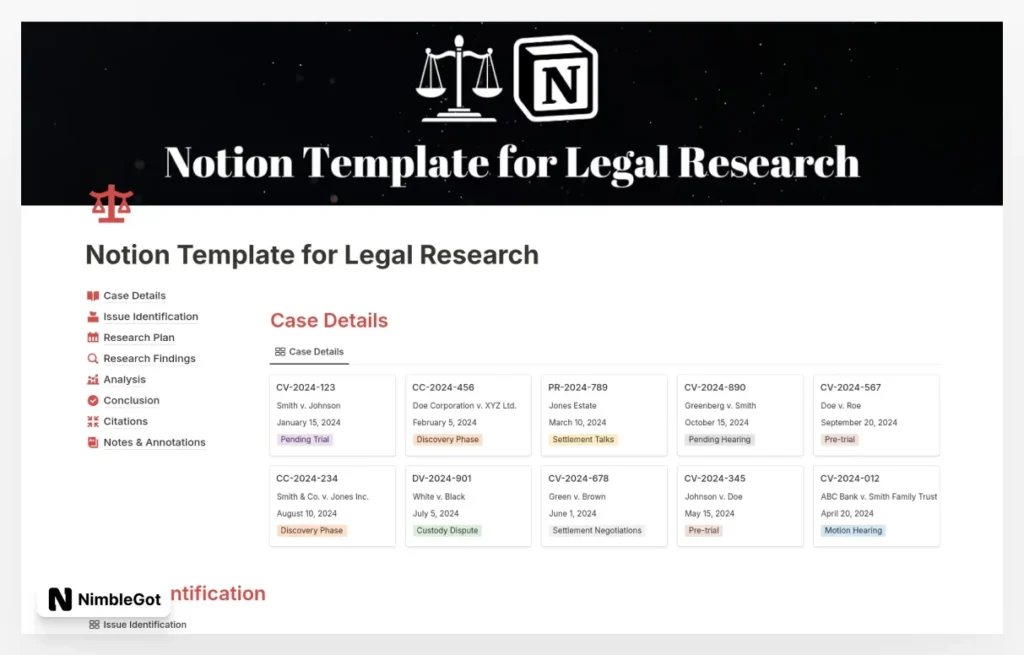This screenshot has height=655, width=1024.
Task: Click the Citations icon in sidebar
Action: pyautogui.click(x=93, y=422)
